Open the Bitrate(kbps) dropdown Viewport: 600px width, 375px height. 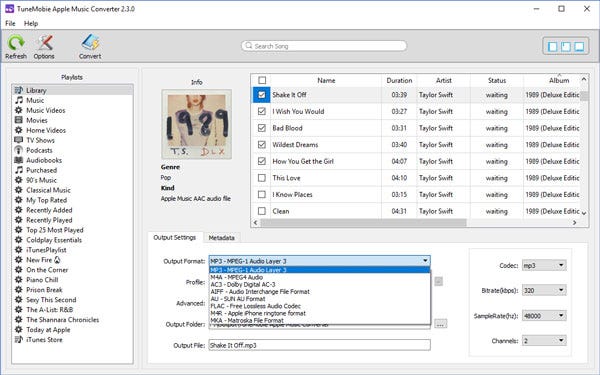pyautogui.click(x=544, y=290)
